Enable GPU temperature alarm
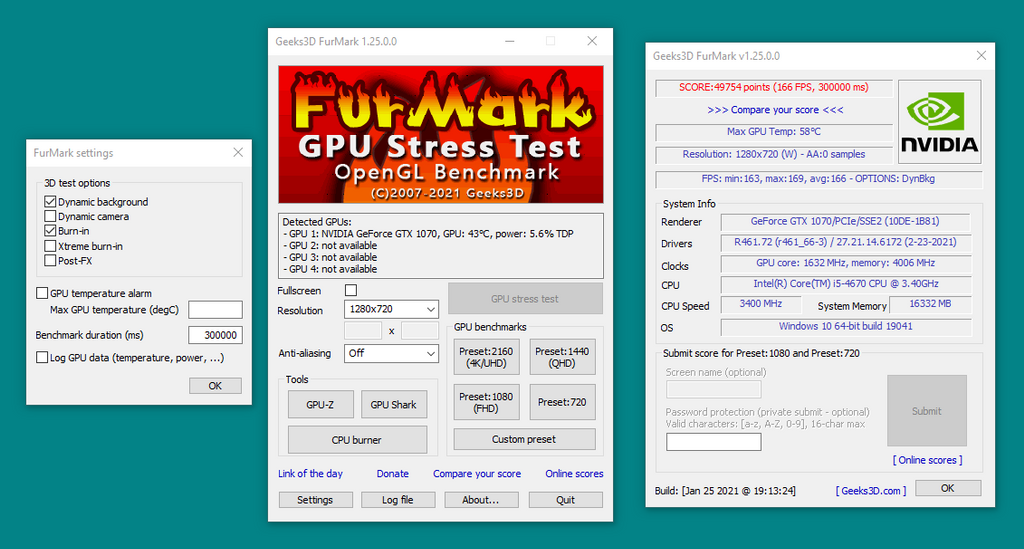The image size is (1024, 549). click(x=42, y=293)
